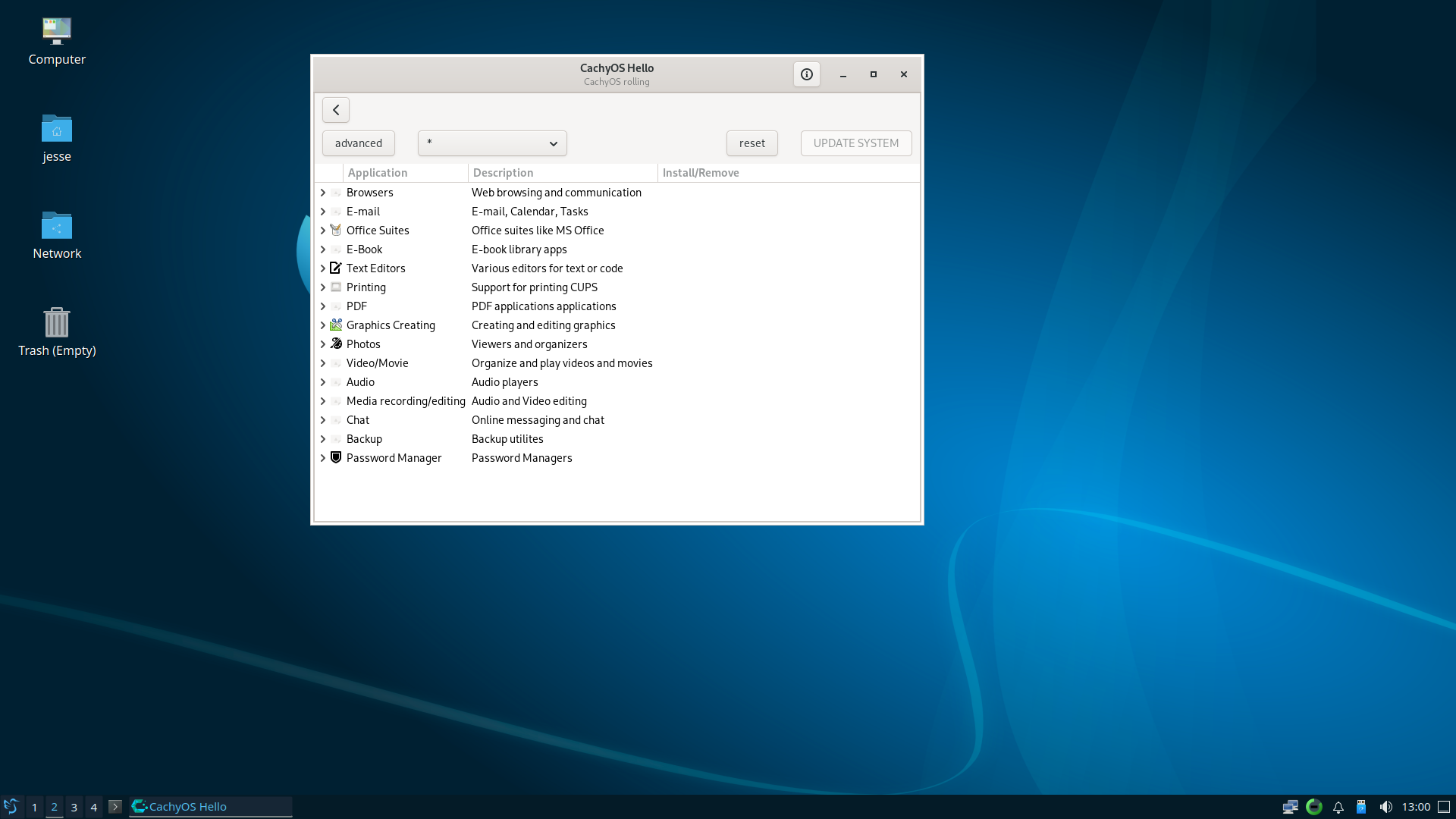1456x819 pixels.
Task: Click the Password Manager shield icon
Action: click(336, 458)
